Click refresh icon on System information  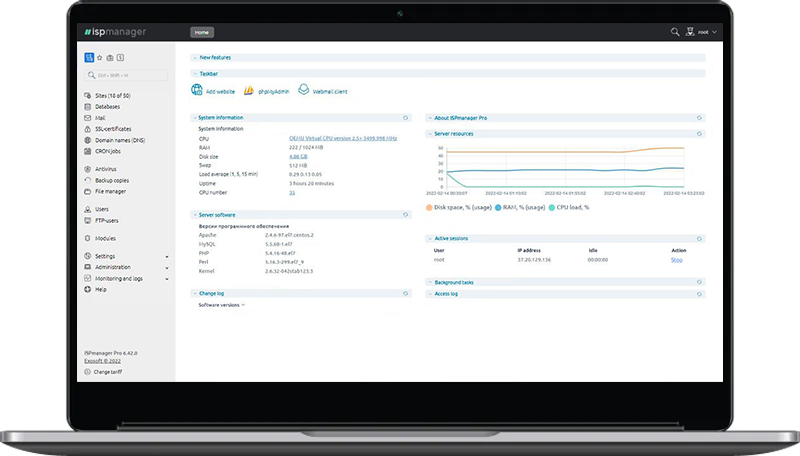coord(405,117)
